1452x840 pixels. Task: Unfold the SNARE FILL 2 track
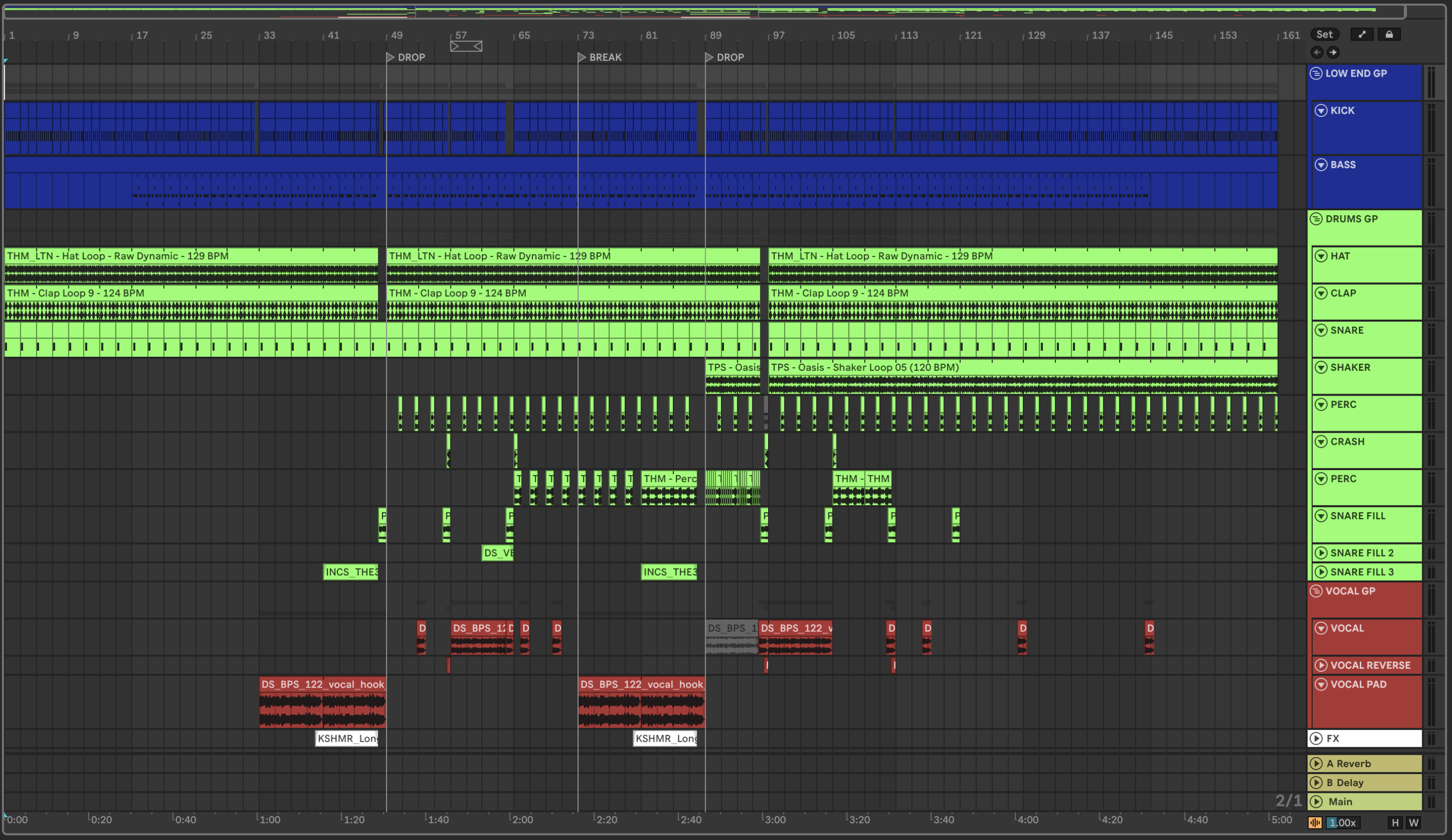[x=1321, y=553]
